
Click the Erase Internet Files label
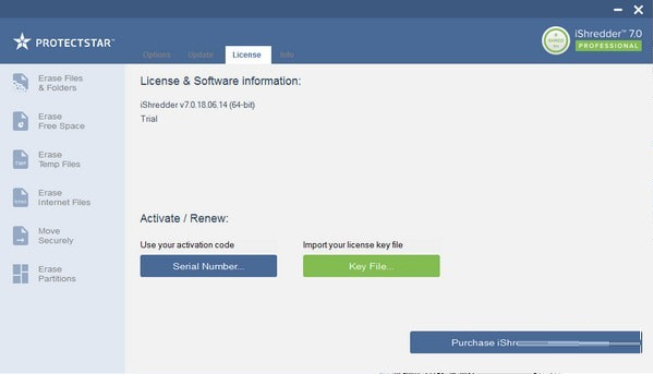tap(64, 197)
